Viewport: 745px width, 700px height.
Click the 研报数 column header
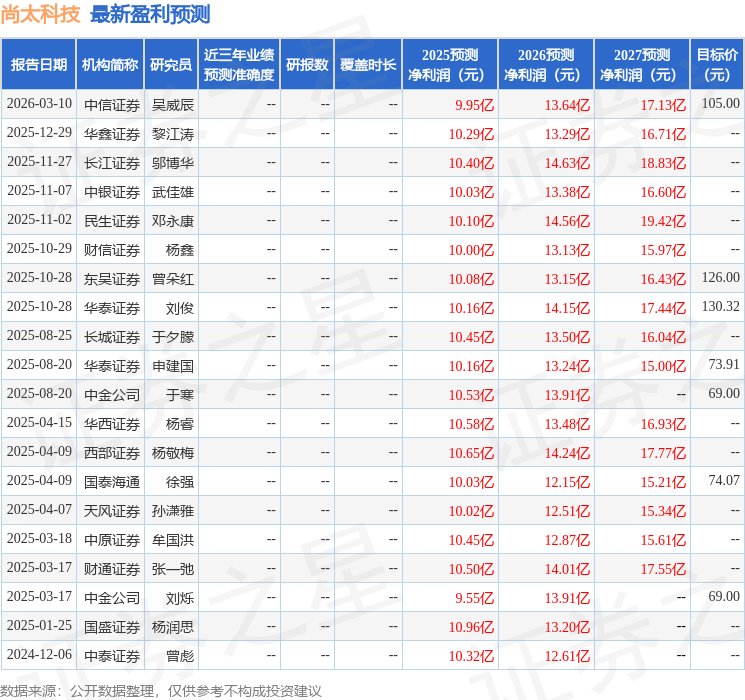[x=307, y=65]
